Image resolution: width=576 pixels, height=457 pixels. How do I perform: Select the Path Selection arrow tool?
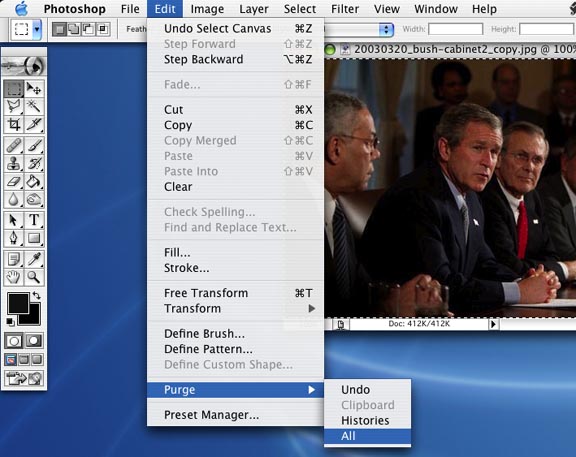14,220
